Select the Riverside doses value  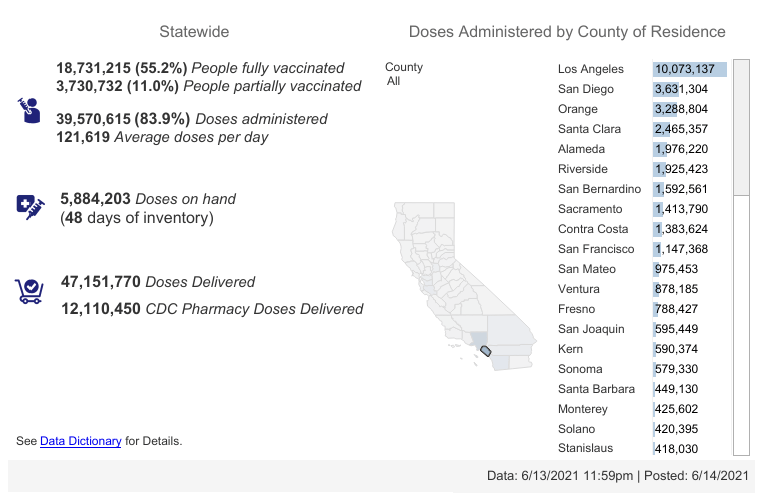[x=683, y=169]
